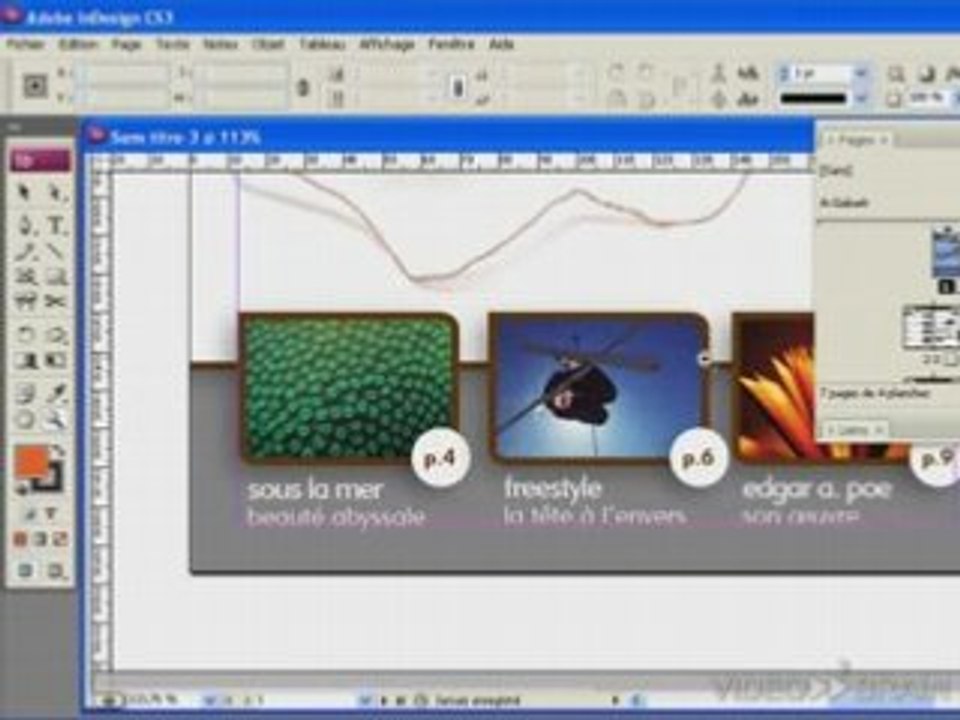Toggle formatting affects container

click(x=29, y=515)
